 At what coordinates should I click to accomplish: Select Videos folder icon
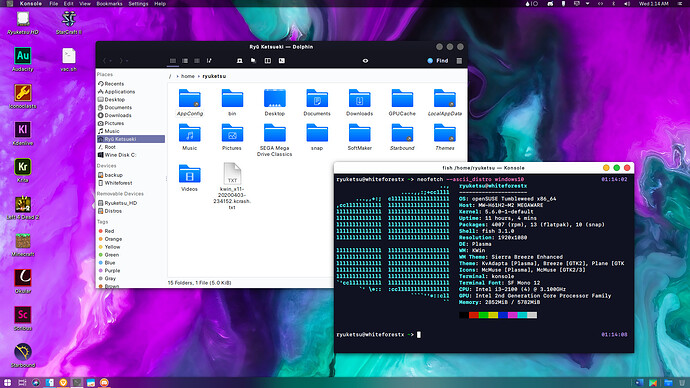point(190,174)
